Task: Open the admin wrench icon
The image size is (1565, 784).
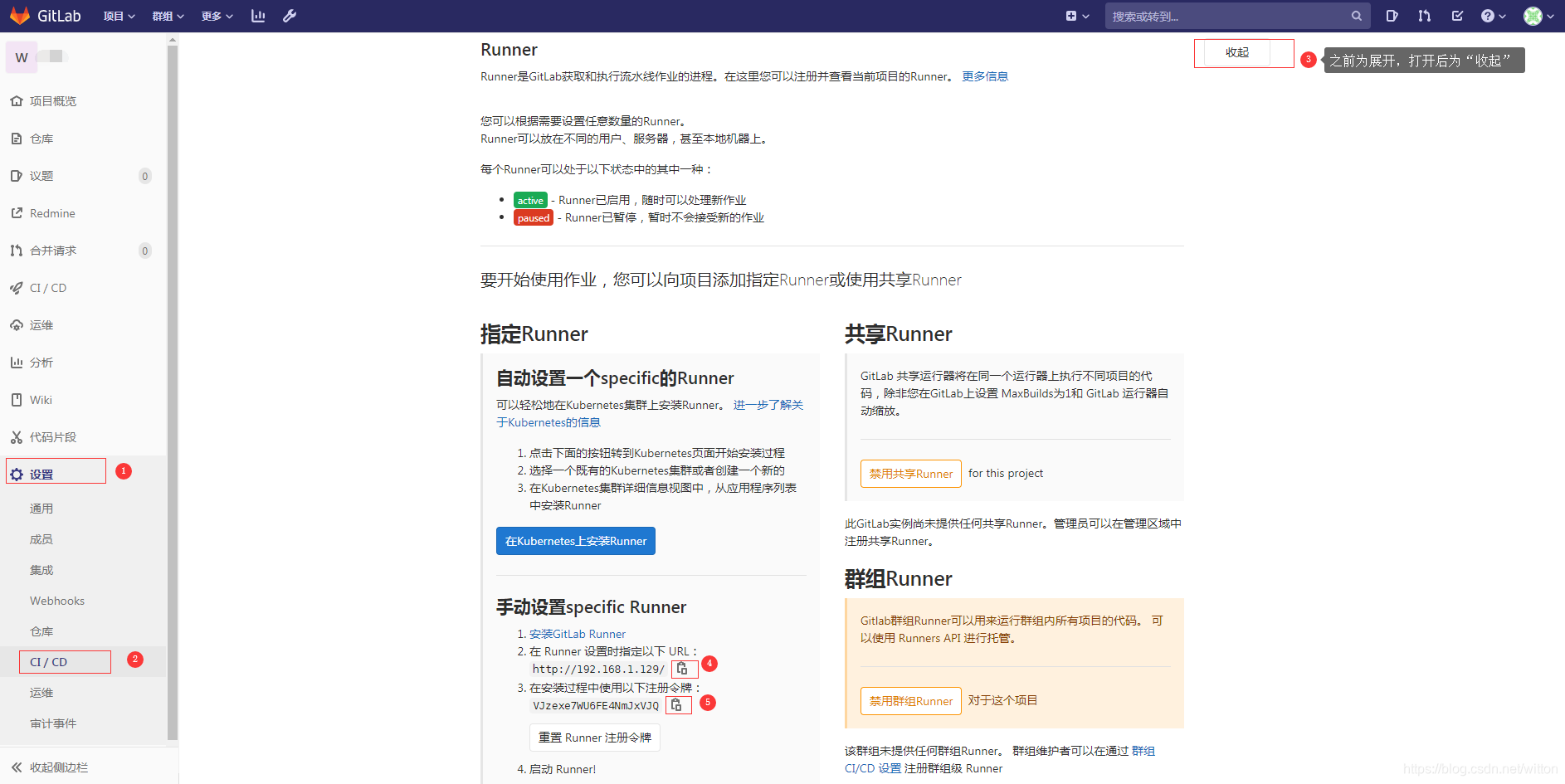Action: pyautogui.click(x=290, y=16)
